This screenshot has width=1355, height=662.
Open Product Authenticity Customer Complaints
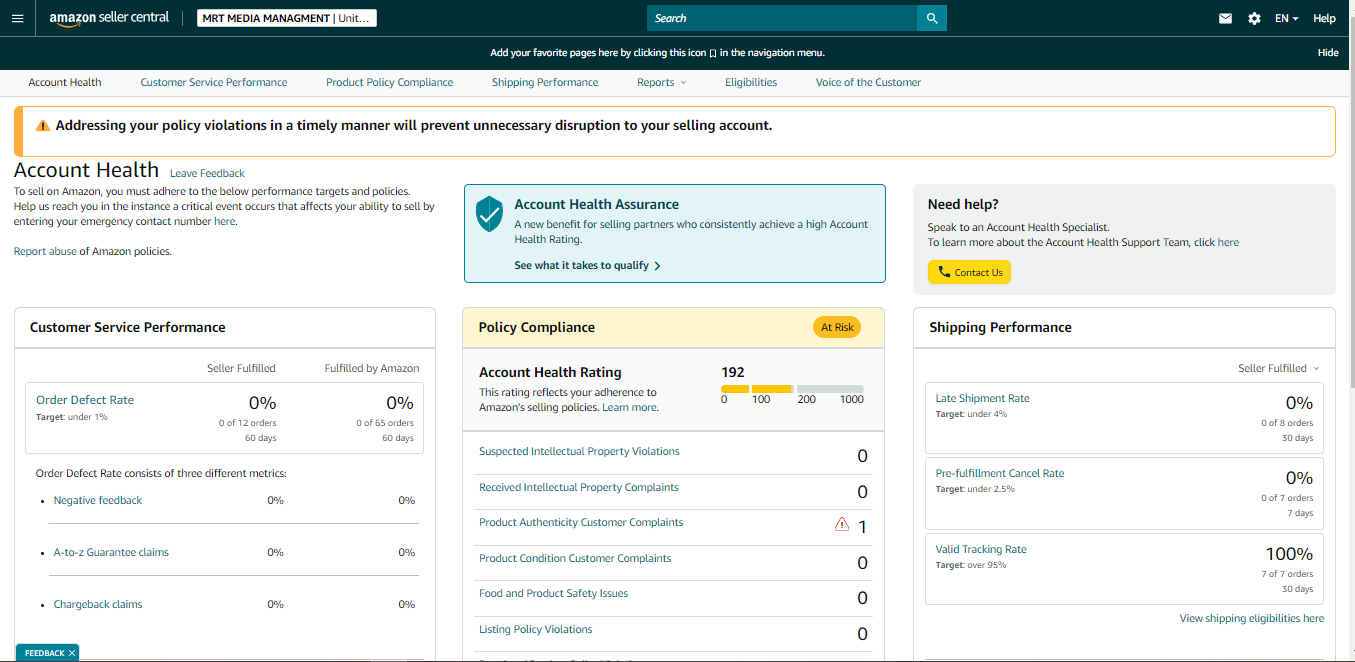(581, 522)
